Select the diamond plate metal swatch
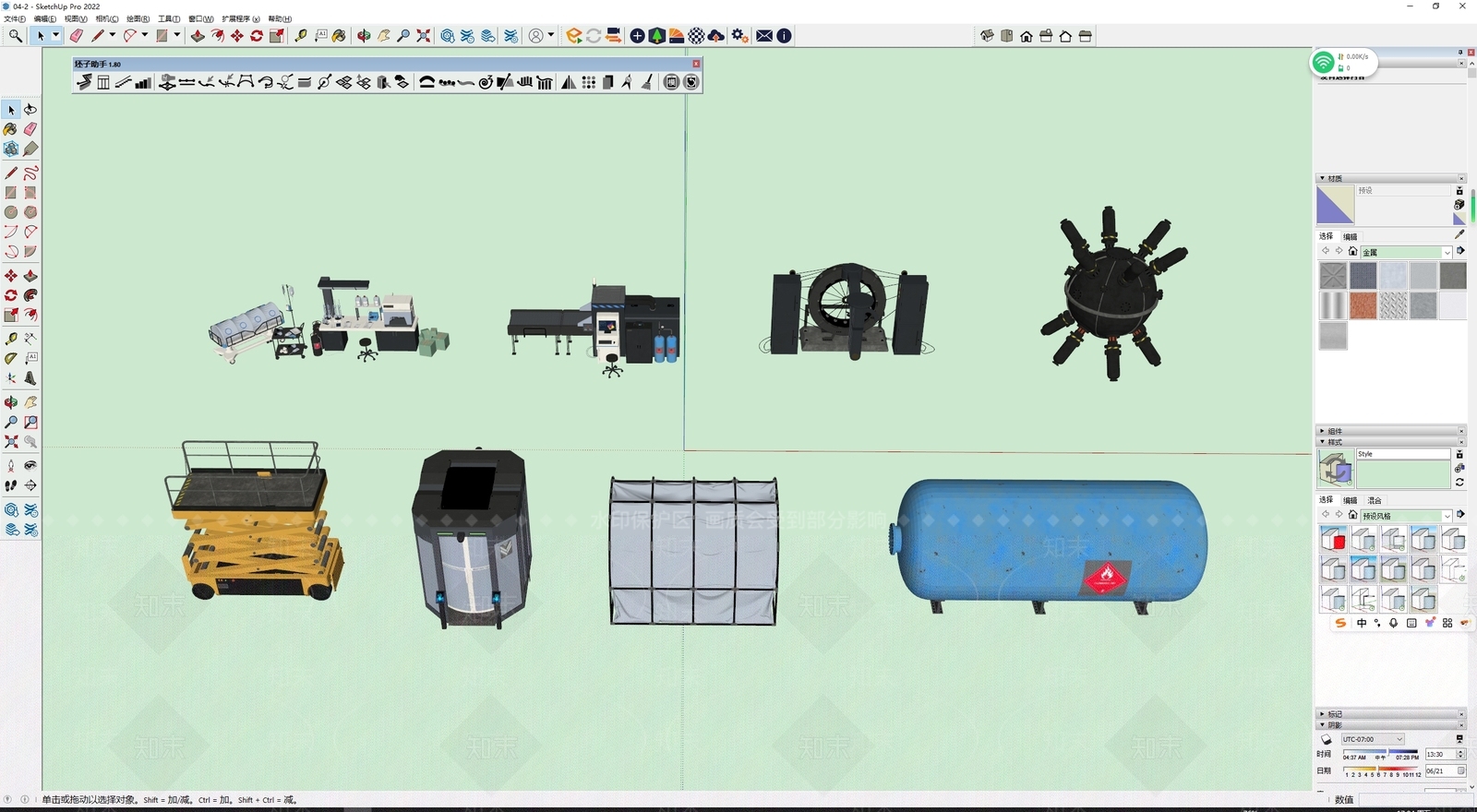The image size is (1477, 812). (x=1393, y=305)
